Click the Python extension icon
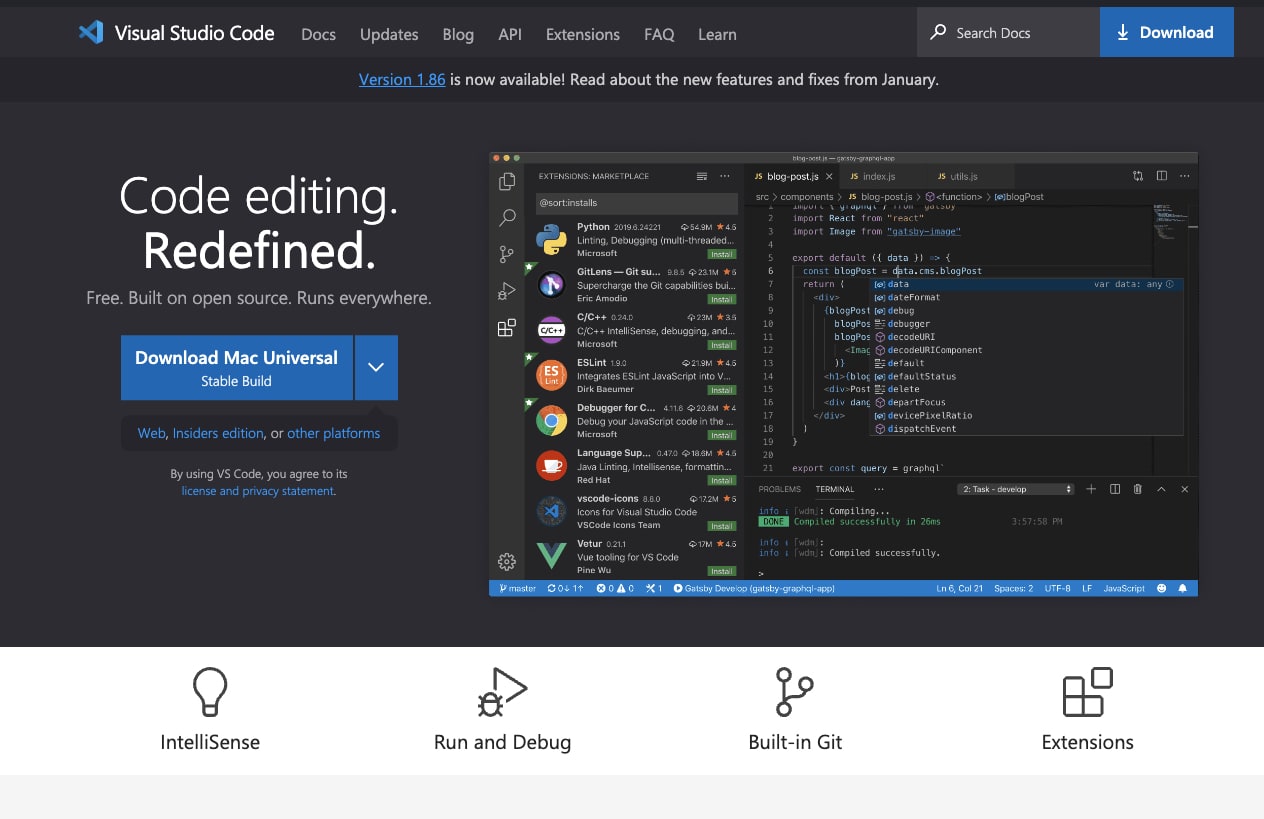1264x819 pixels. pyautogui.click(x=551, y=240)
